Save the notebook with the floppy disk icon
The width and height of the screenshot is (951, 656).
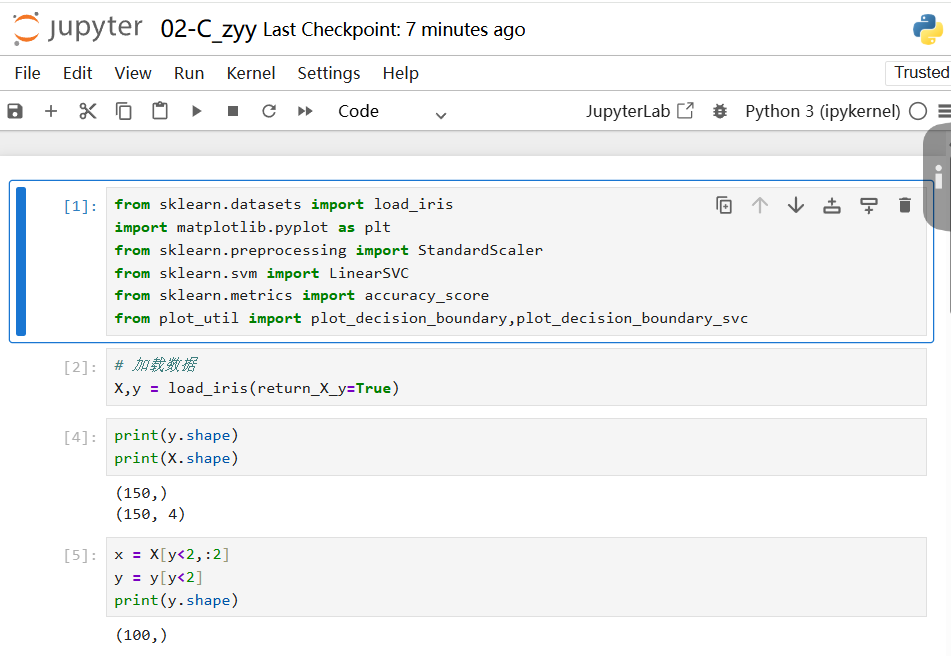[15, 111]
